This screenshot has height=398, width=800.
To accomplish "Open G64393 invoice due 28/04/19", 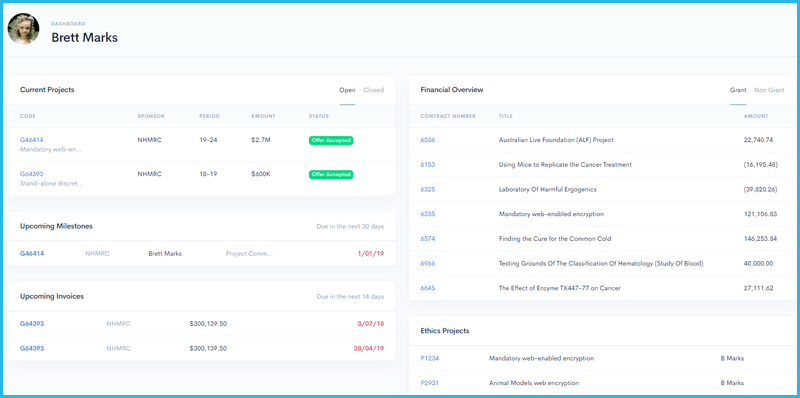I will pos(32,349).
